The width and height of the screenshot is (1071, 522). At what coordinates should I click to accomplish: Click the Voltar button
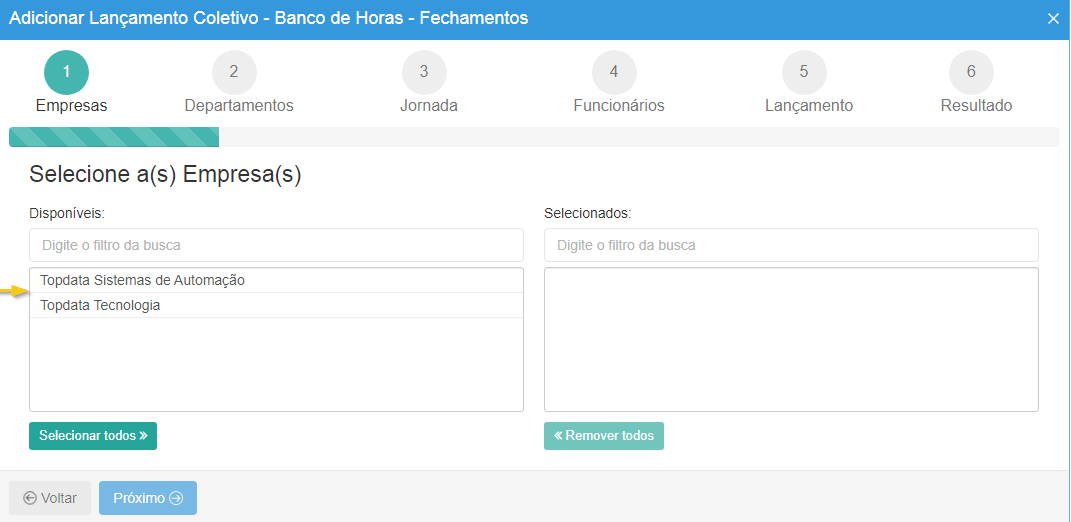50,498
